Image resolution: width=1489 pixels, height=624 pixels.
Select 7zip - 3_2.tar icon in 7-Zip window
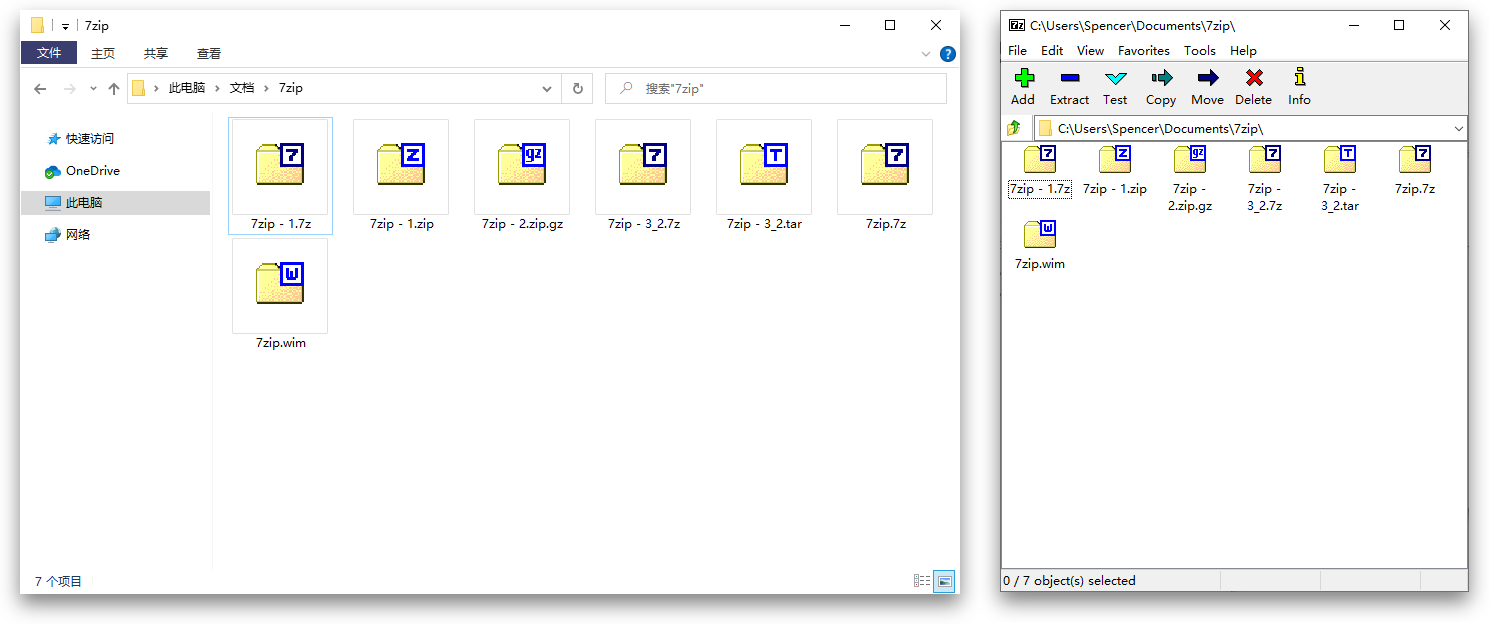pyautogui.click(x=1340, y=159)
